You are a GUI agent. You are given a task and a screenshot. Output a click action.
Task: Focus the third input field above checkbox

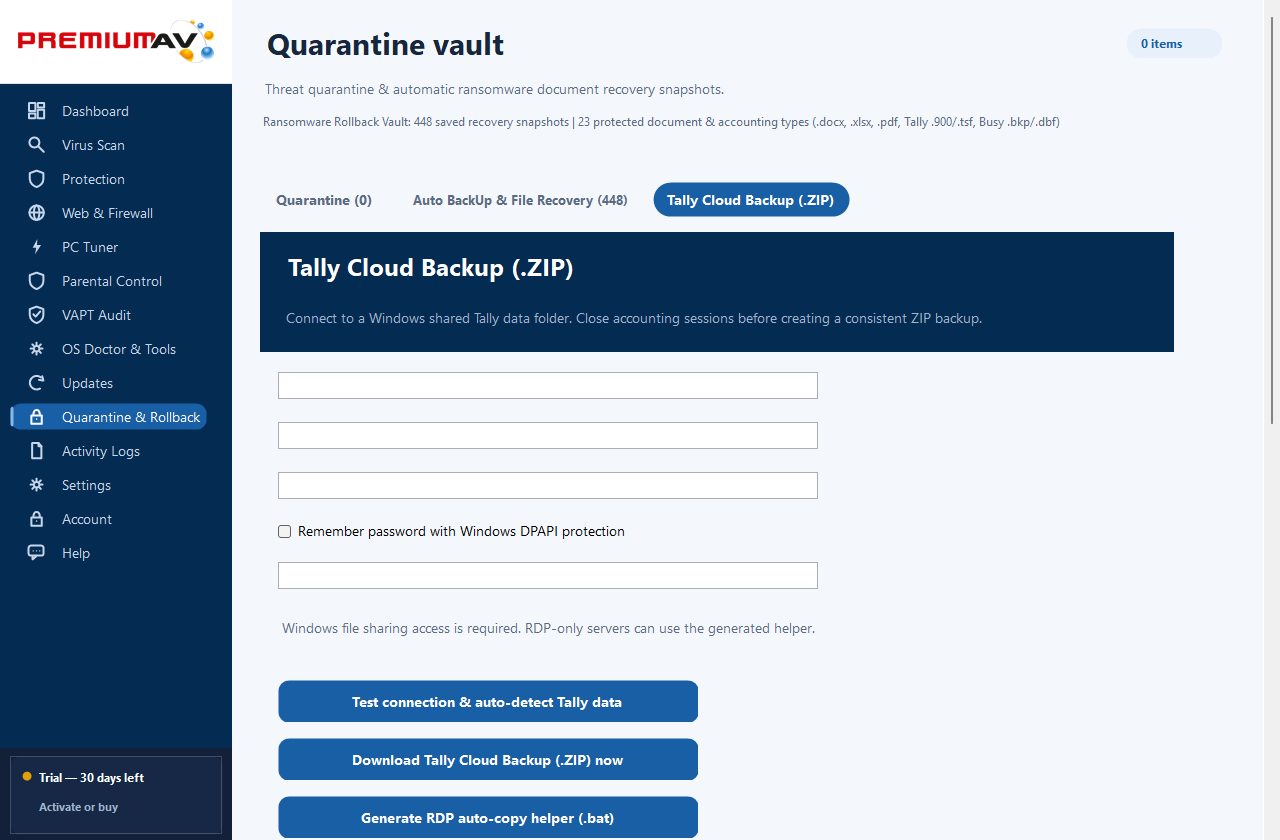click(x=548, y=485)
